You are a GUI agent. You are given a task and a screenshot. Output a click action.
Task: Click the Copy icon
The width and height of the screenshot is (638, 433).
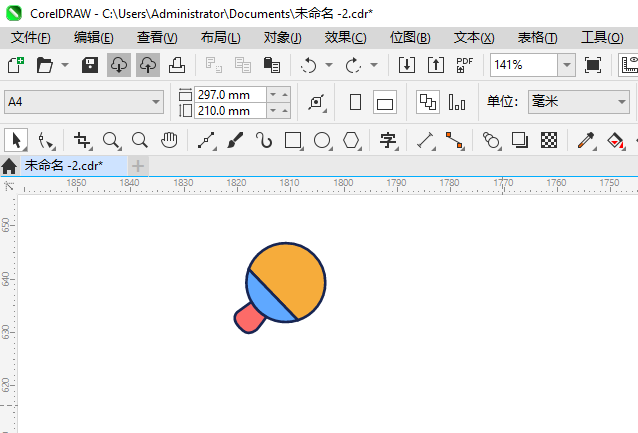[x=243, y=65]
